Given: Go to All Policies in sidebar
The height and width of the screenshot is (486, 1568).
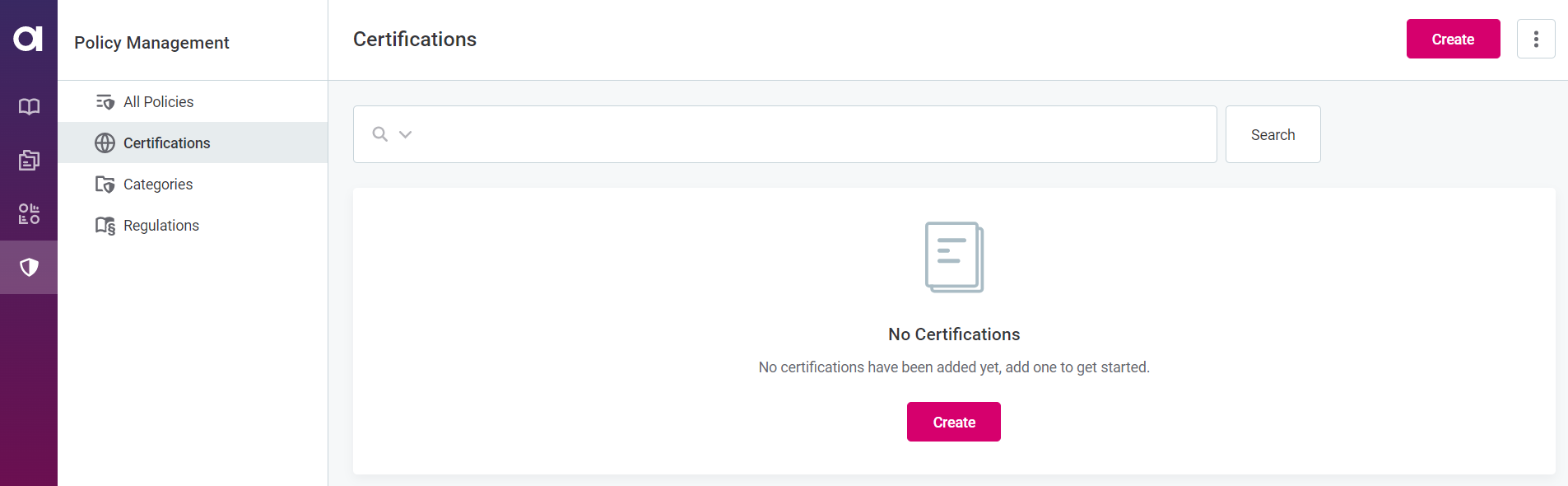Looking at the screenshot, I should click(x=158, y=102).
